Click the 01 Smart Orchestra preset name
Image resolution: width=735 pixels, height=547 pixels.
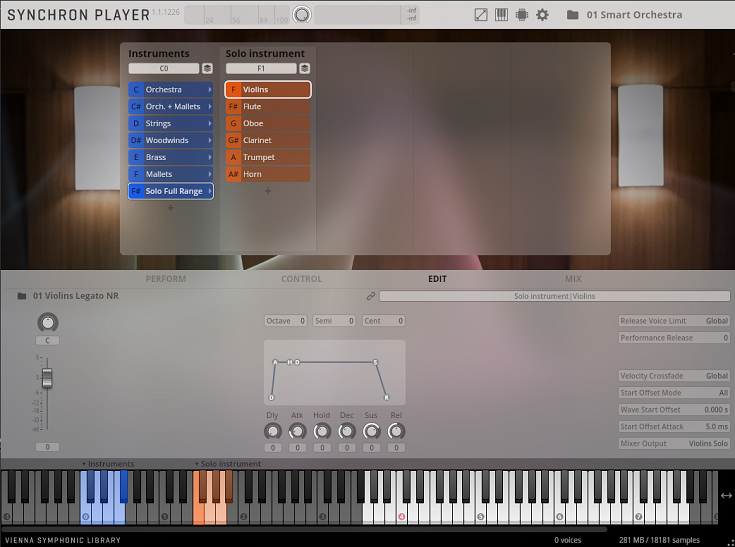(634, 15)
